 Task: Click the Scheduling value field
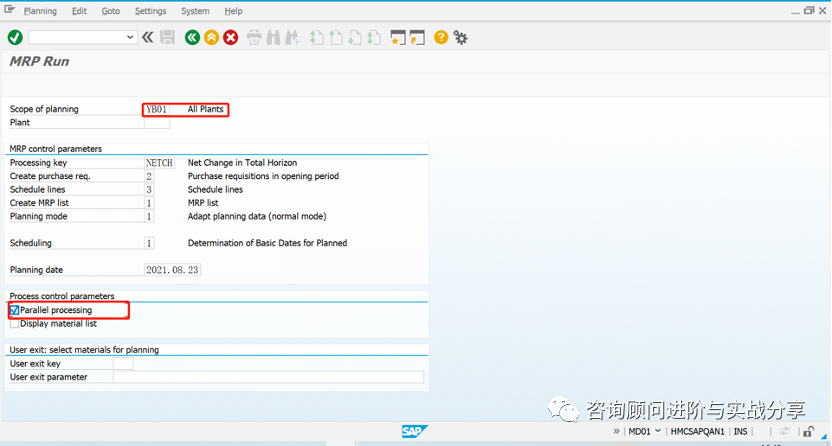[x=149, y=243]
